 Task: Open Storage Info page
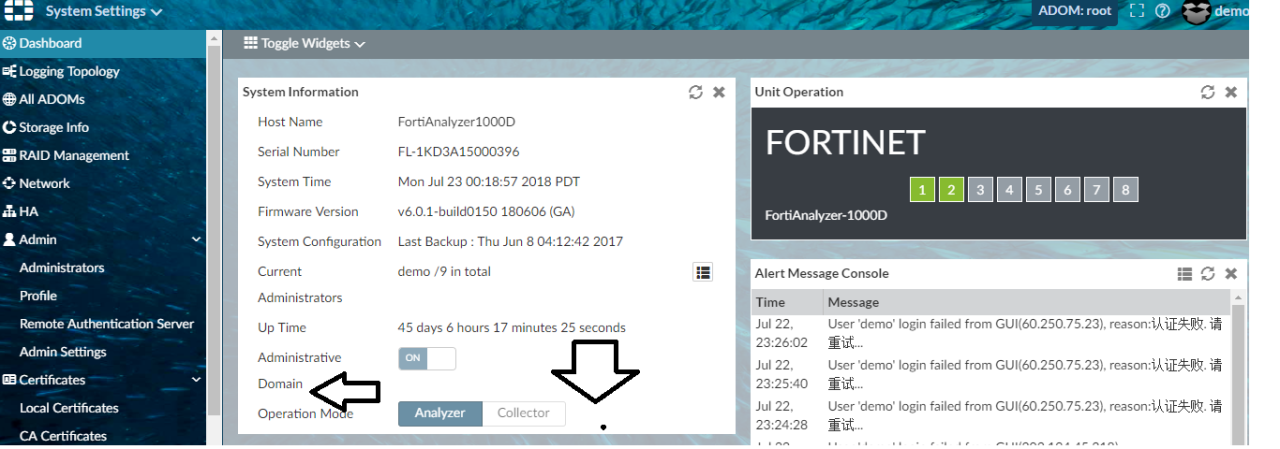coord(54,127)
